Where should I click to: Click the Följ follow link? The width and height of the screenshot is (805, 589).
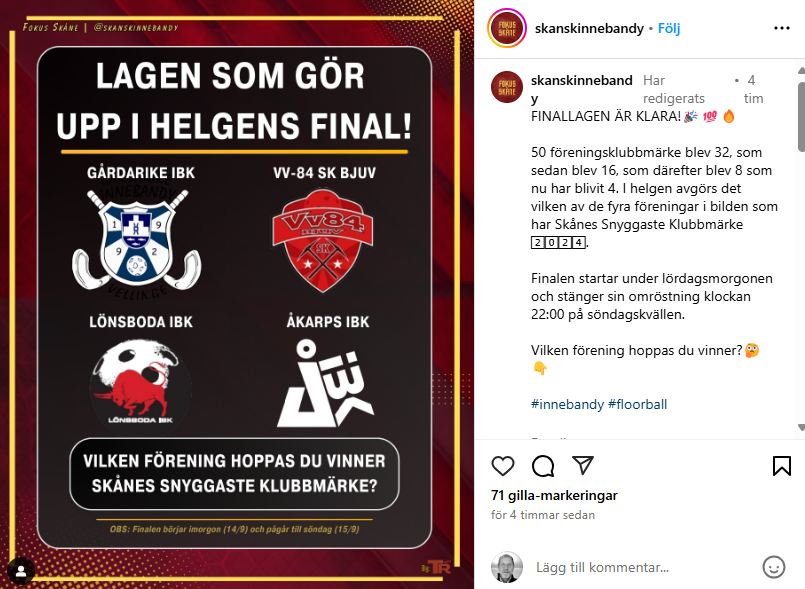pos(669,28)
